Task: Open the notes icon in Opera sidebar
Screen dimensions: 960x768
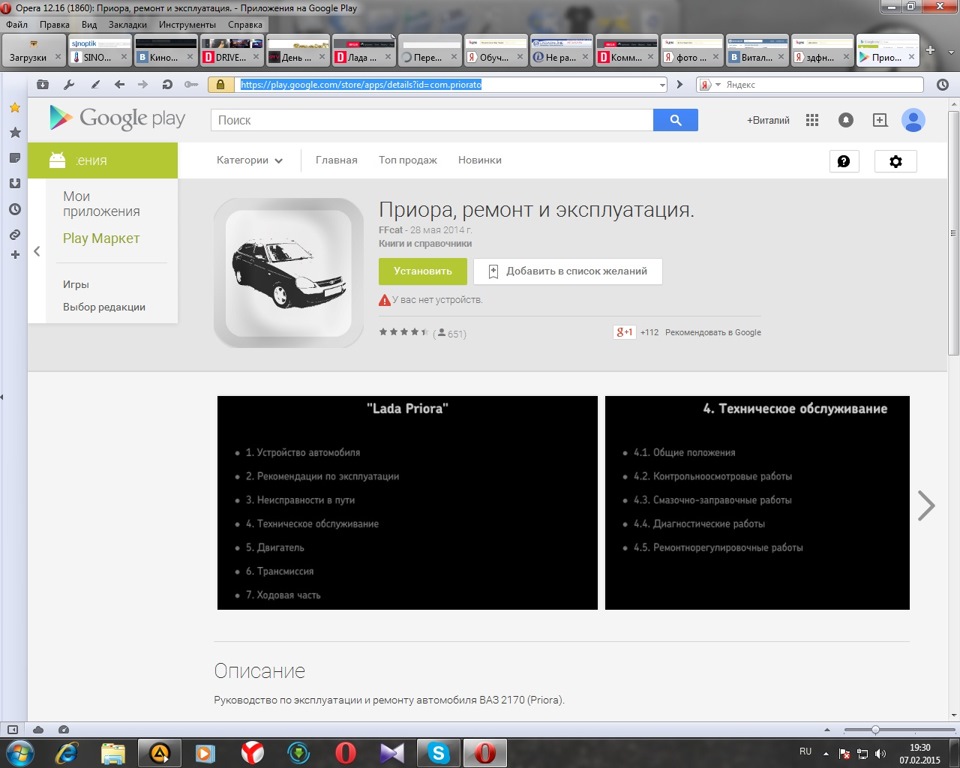Action: point(15,158)
